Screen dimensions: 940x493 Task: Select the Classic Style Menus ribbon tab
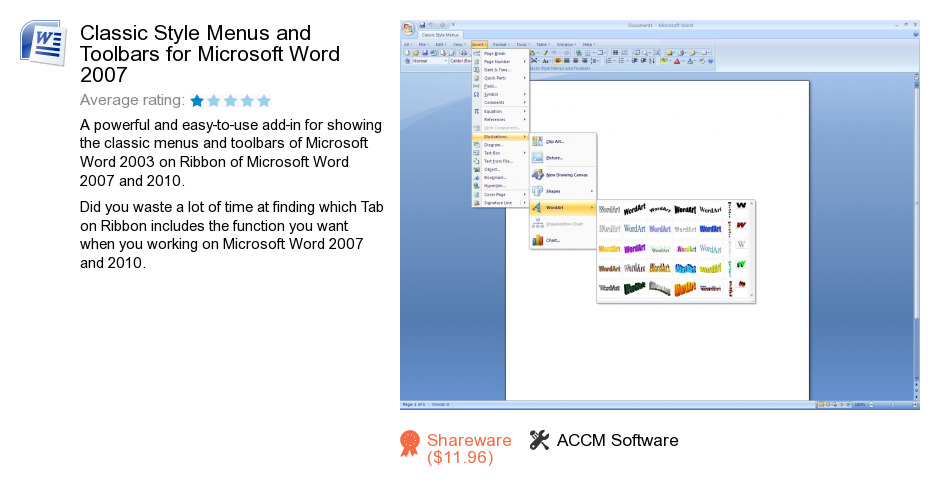click(x=439, y=35)
